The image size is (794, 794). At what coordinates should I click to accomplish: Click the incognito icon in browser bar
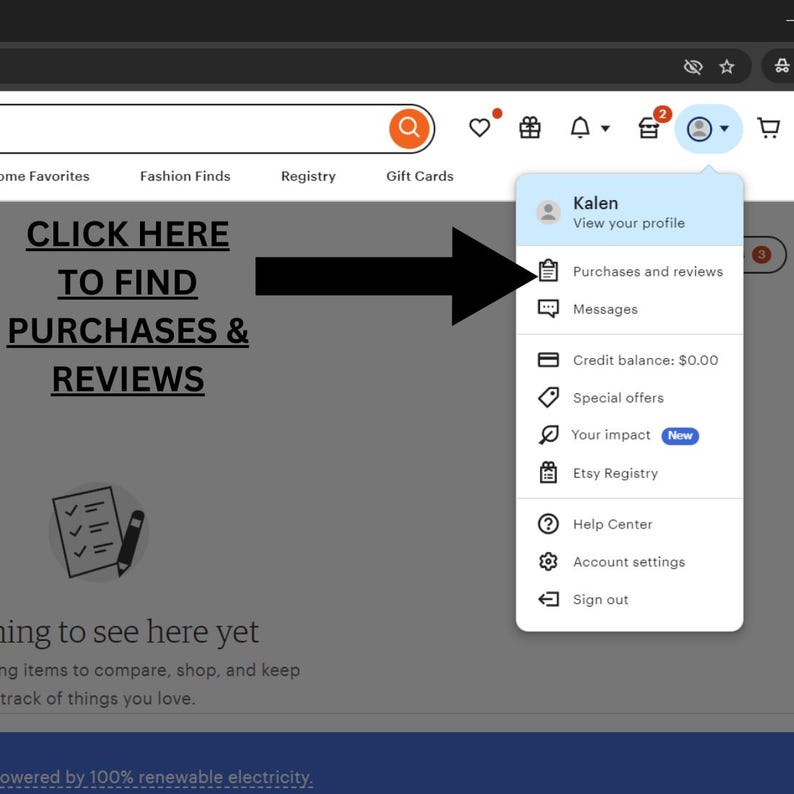[x=782, y=66]
